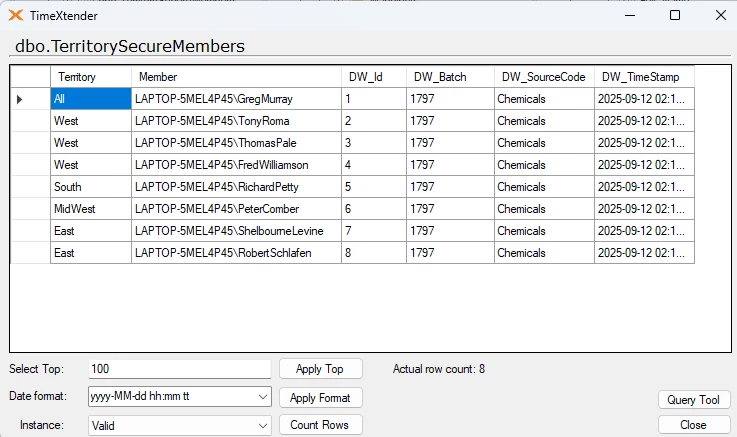Click the Apply Top button

tap(321, 369)
